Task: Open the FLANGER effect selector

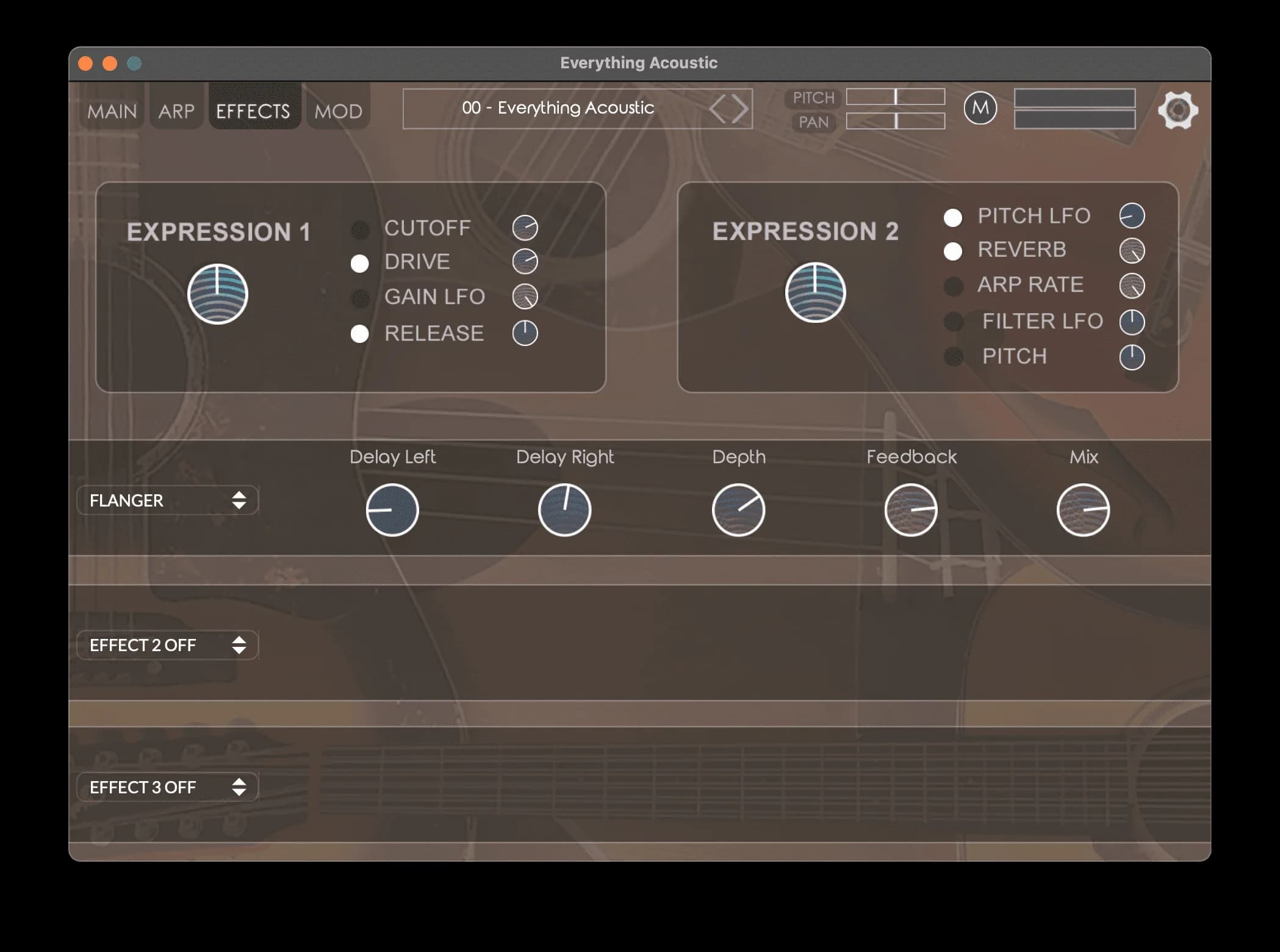Action: (167, 500)
